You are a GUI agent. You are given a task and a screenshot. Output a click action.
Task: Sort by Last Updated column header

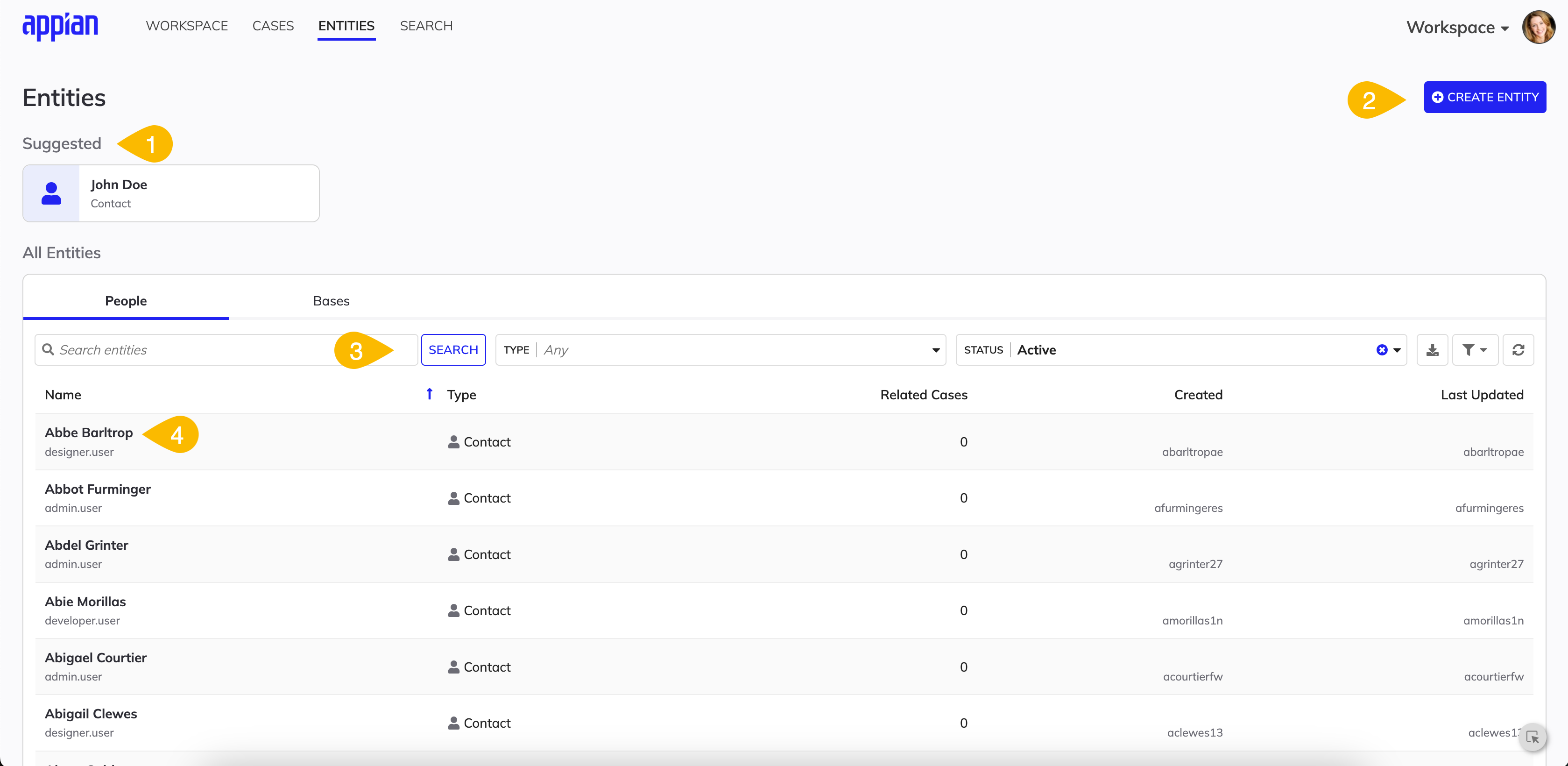click(x=1482, y=395)
